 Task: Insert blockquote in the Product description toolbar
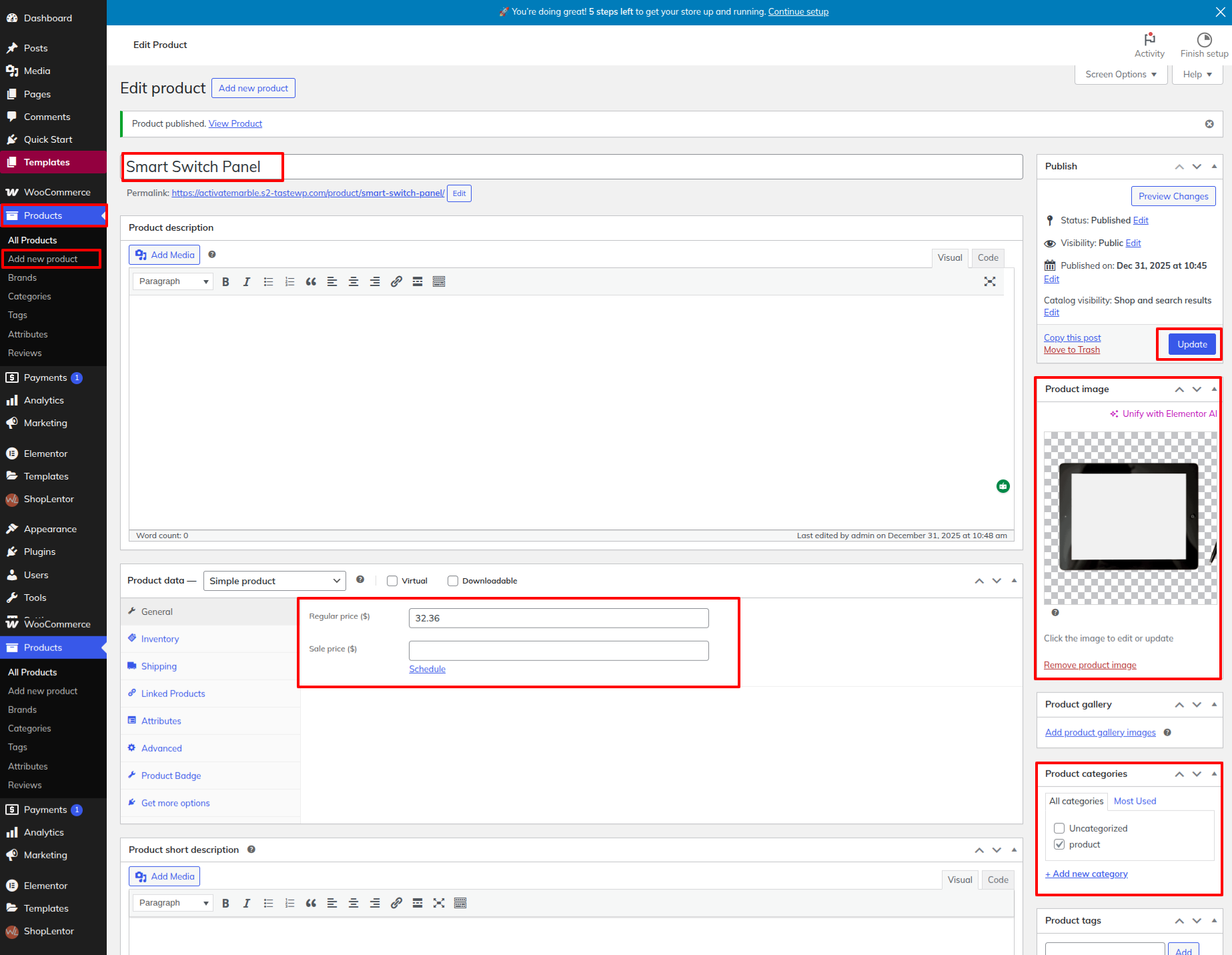pos(311,281)
